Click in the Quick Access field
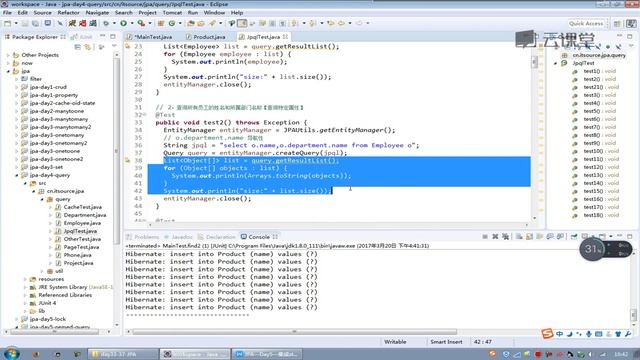Image resolution: width=640 pixels, height=360 pixels. [x=586, y=24]
